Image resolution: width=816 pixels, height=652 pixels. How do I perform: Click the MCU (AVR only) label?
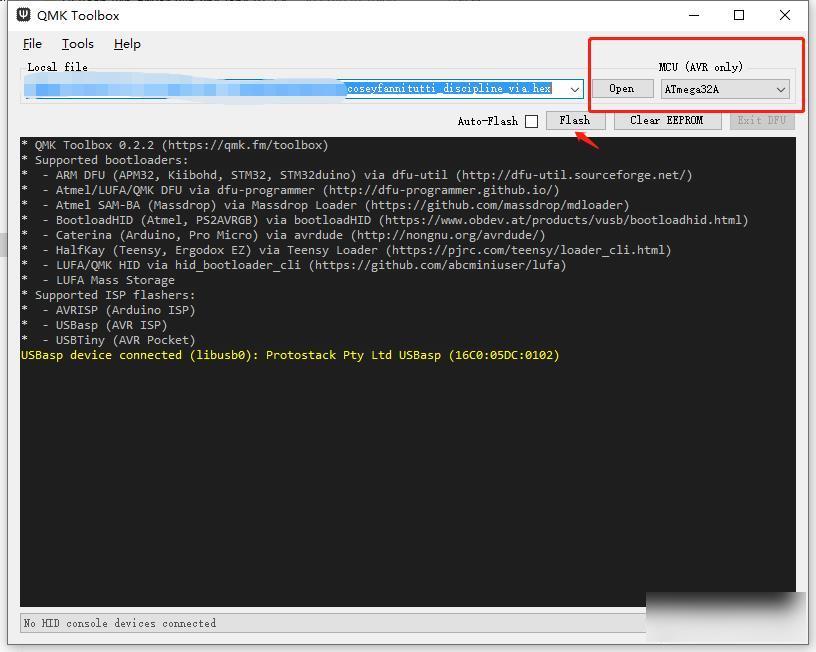(x=700, y=67)
